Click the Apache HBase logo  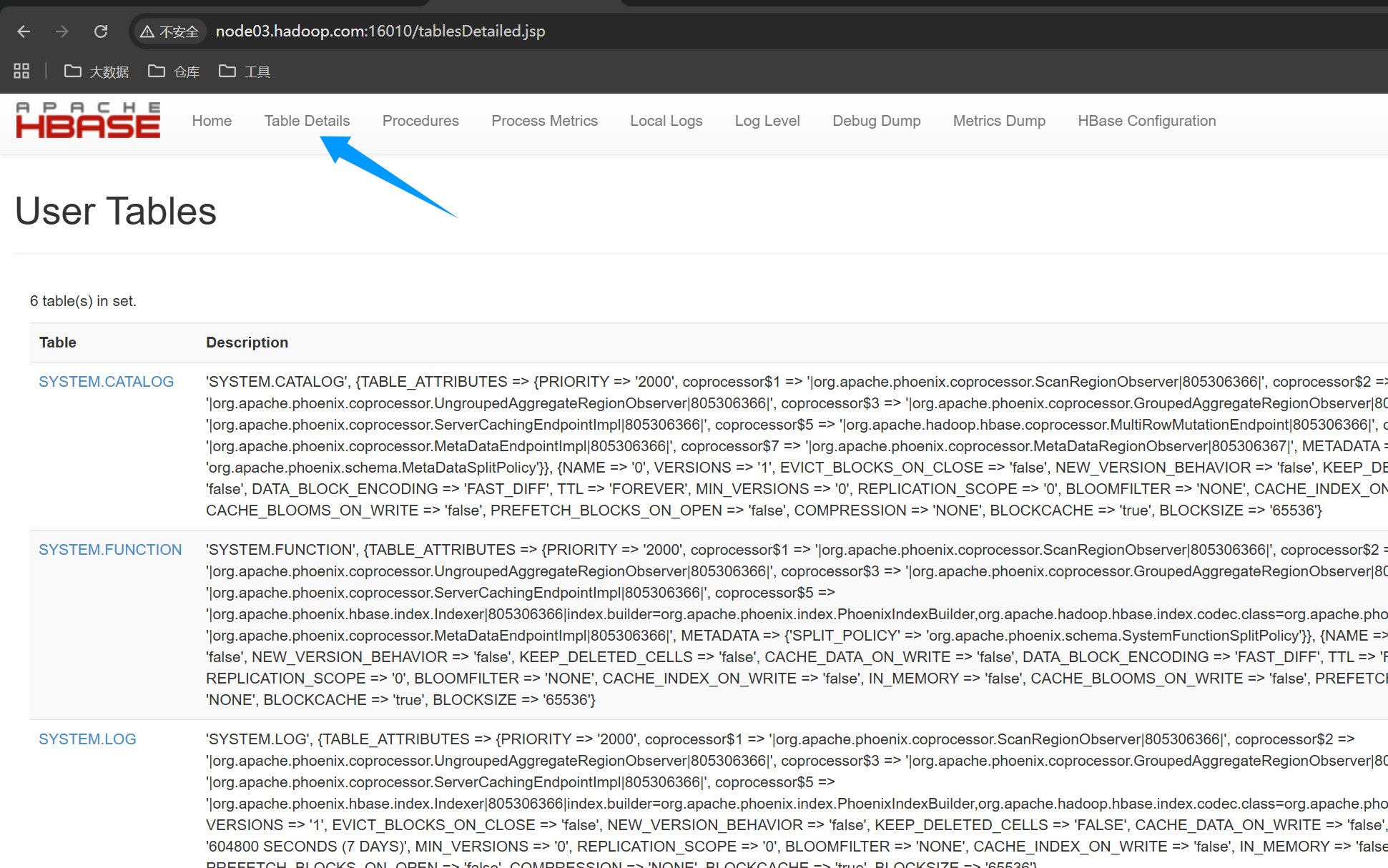(88, 120)
